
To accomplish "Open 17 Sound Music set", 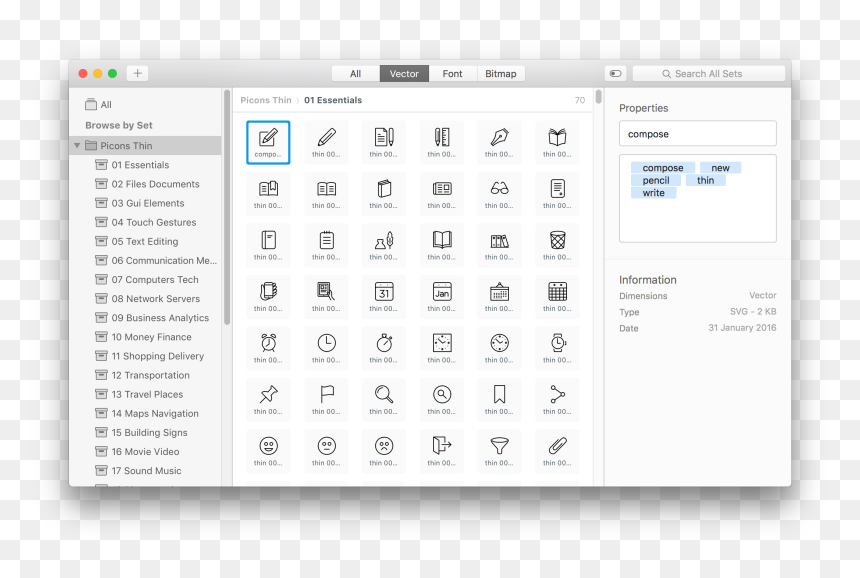I will coord(145,471).
